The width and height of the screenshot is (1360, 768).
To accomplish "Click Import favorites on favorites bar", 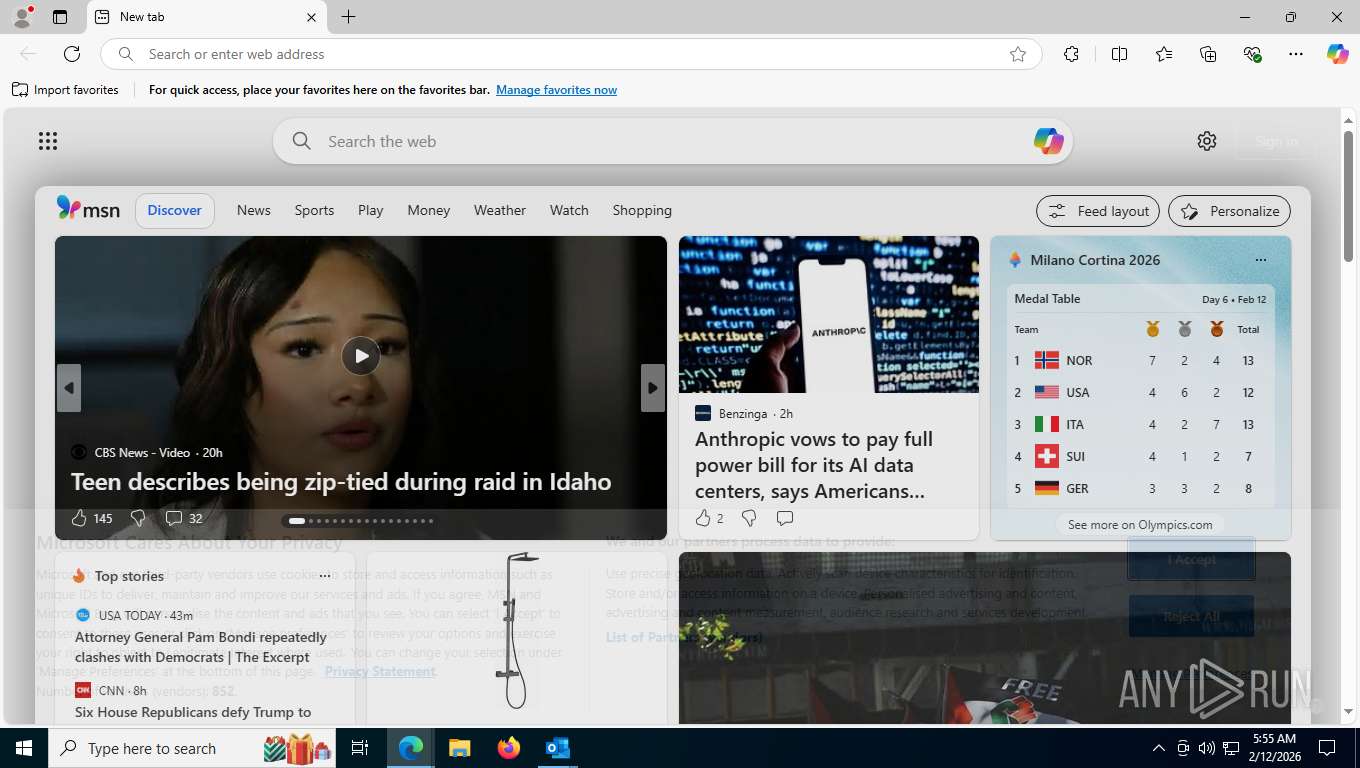I will (x=66, y=90).
